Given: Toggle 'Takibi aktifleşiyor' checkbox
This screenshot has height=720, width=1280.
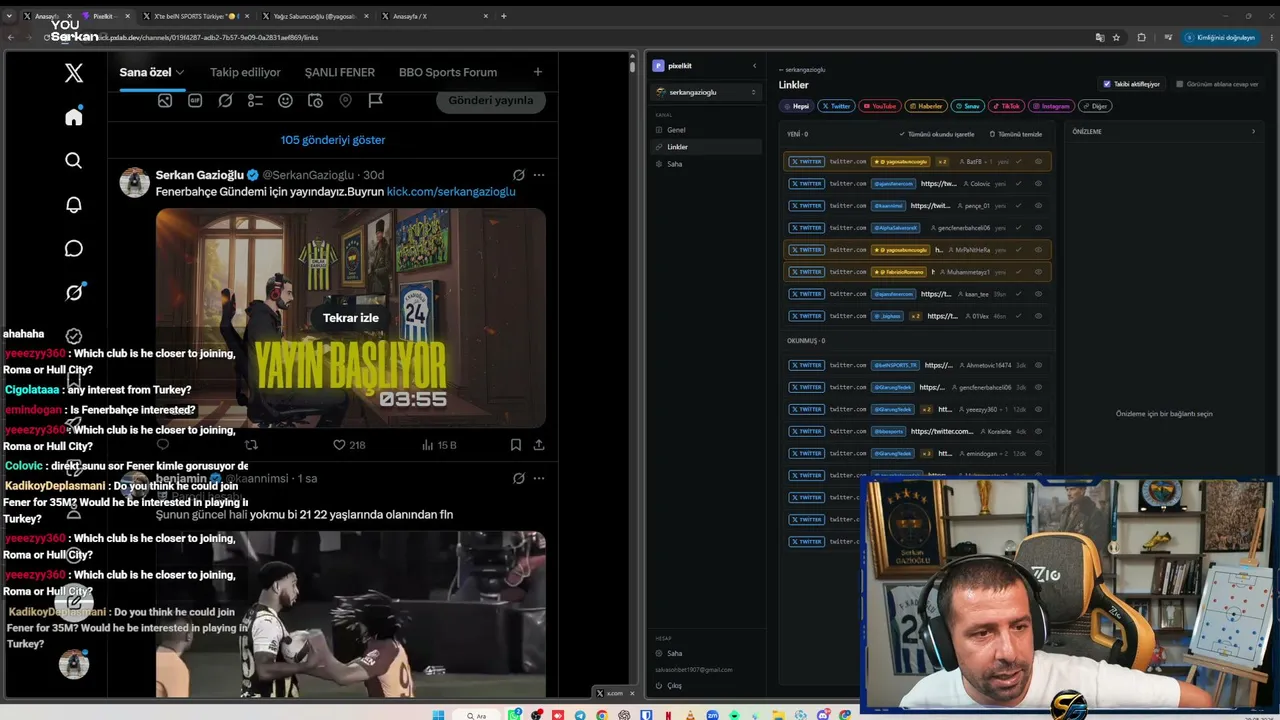Looking at the screenshot, I should [x=1106, y=84].
